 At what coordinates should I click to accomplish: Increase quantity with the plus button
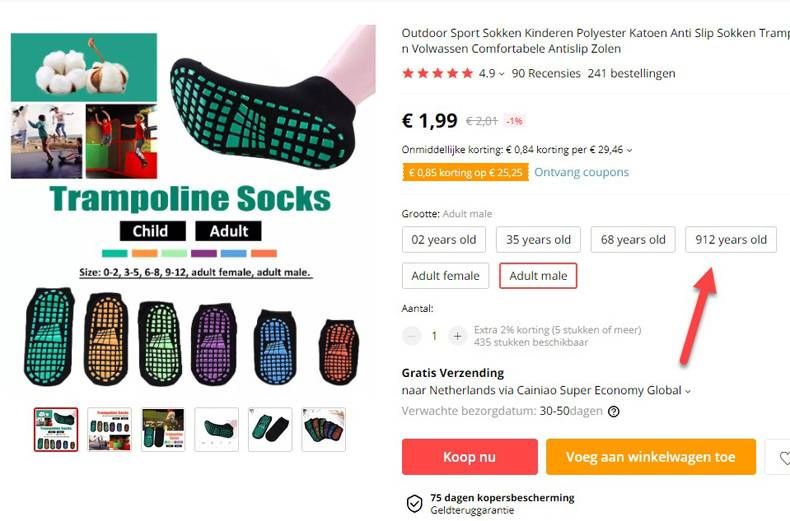457,336
